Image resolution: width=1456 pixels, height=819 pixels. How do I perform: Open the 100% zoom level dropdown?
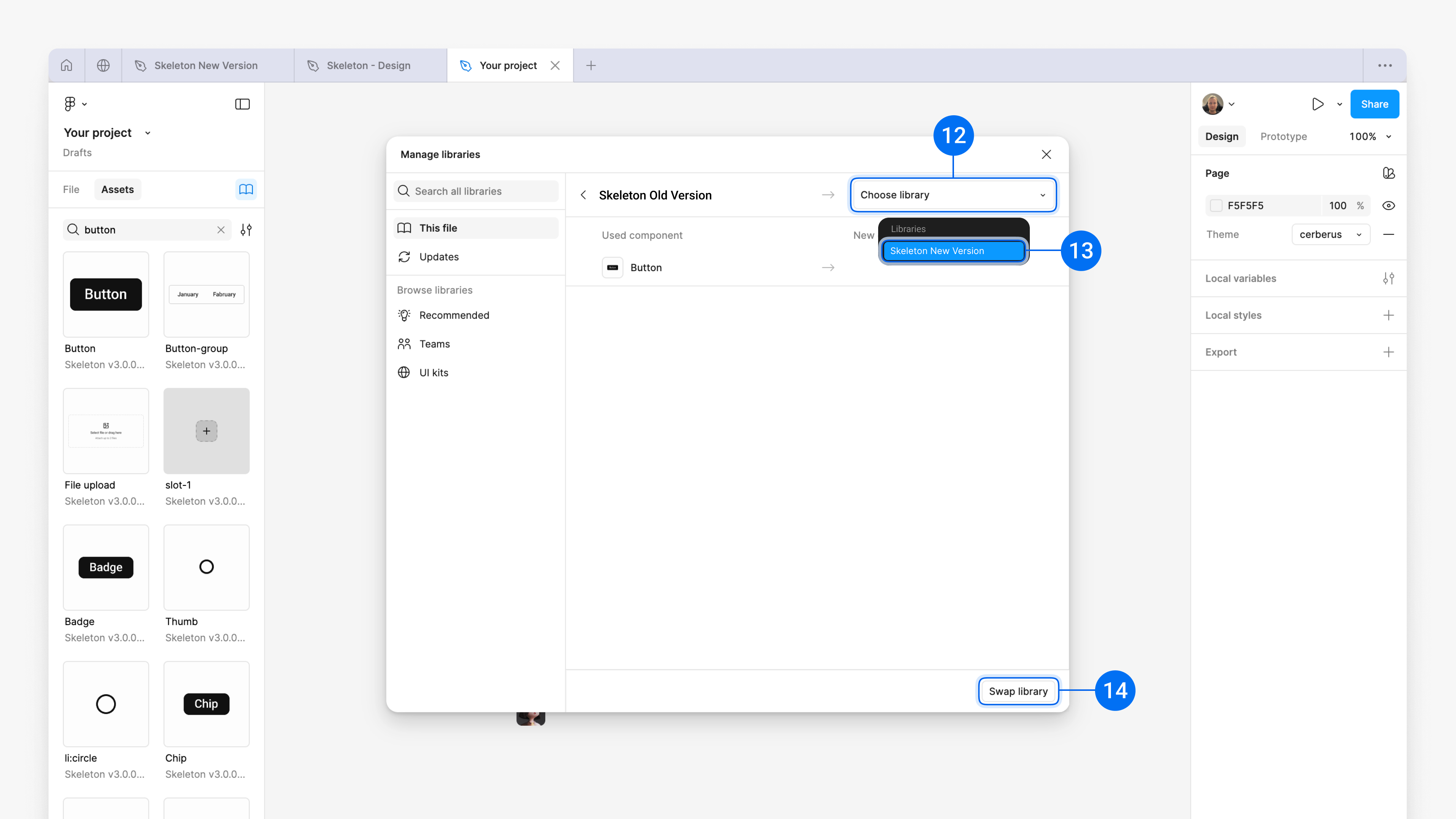pos(1370,136)
